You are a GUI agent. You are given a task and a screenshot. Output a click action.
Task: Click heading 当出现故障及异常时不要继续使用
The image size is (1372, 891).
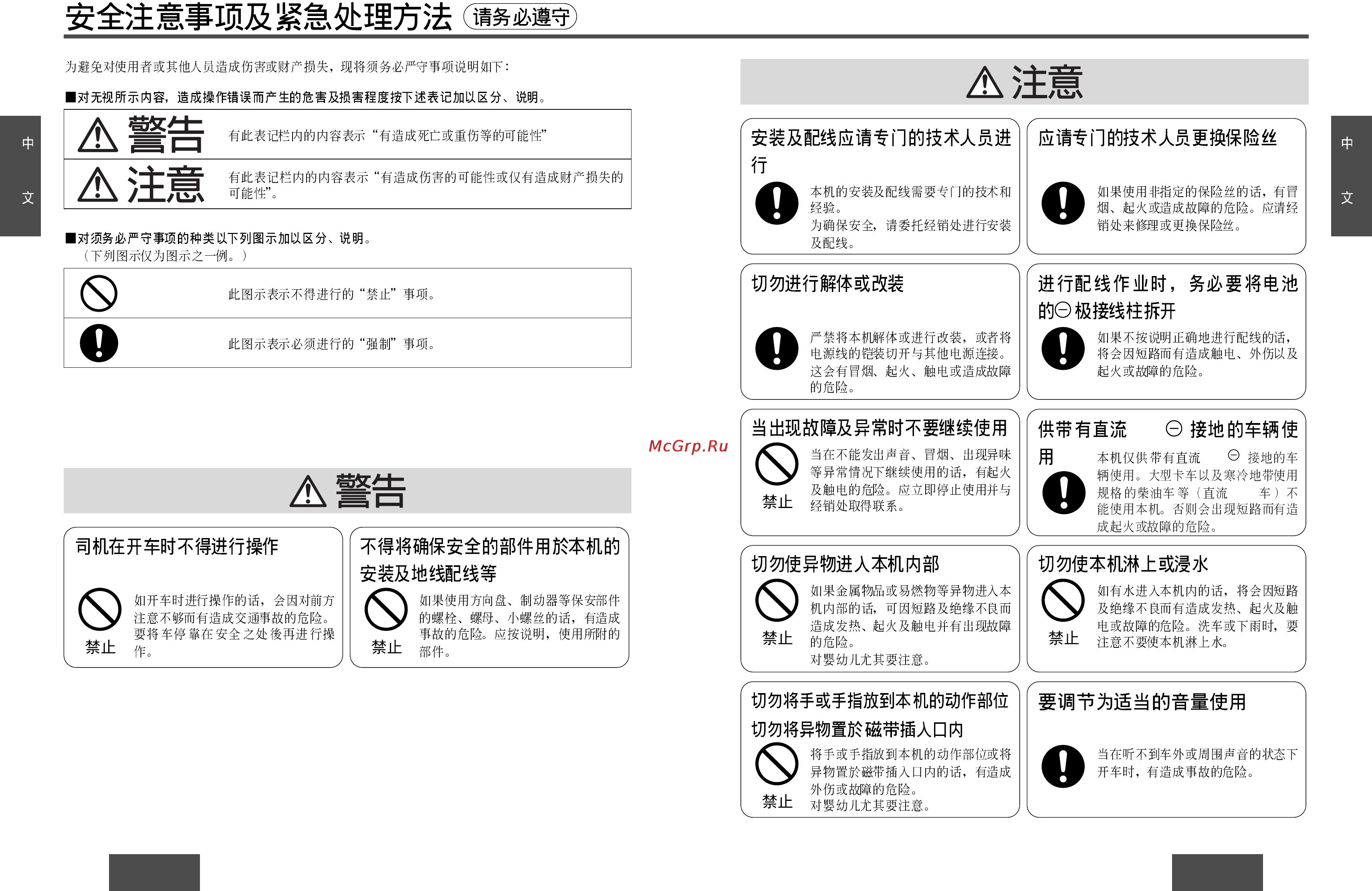tap(879, 427)
